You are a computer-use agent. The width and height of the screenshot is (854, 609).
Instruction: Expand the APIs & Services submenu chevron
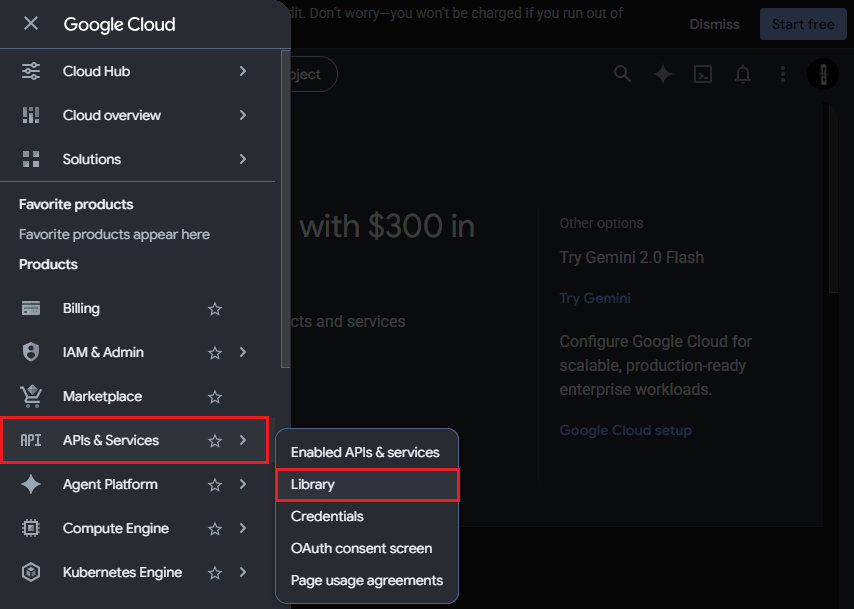point(243,440)
